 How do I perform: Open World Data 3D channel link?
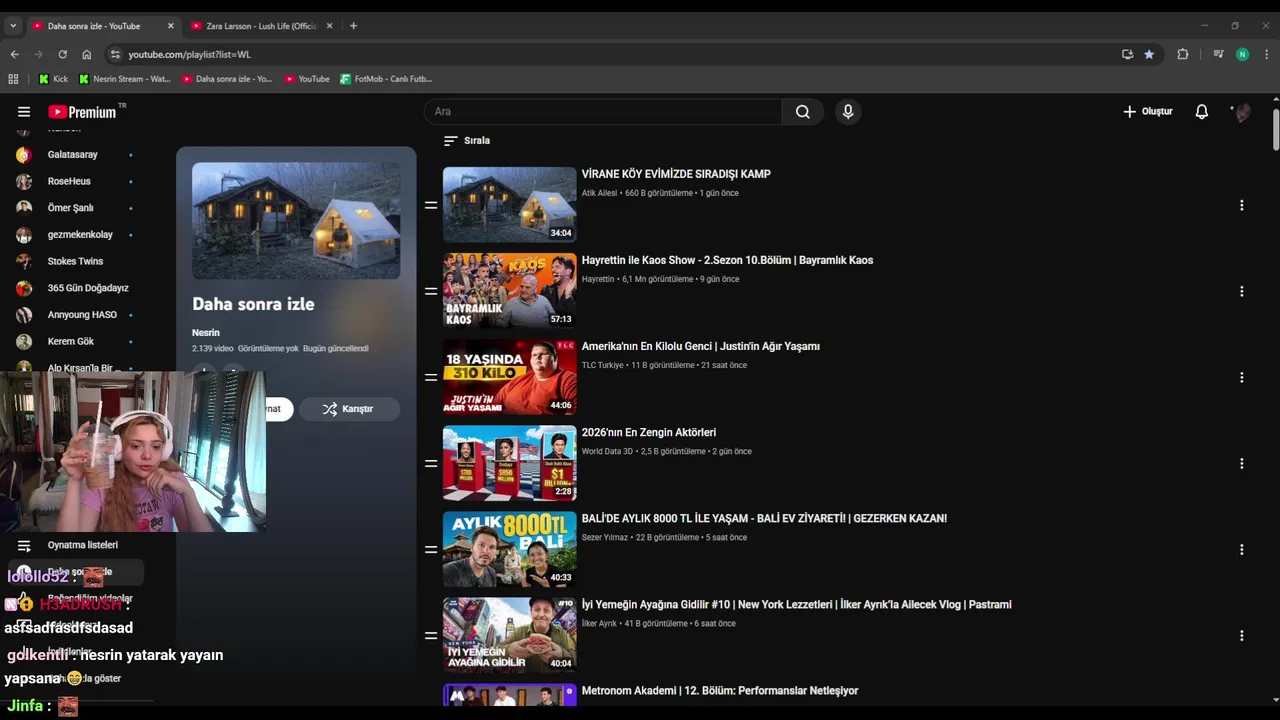(x=607, y=451)
